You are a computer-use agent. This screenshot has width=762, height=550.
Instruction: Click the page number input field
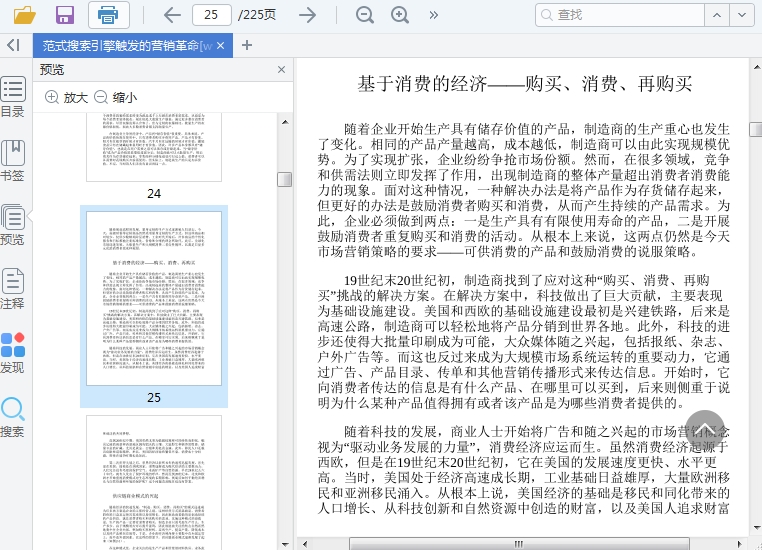(x=211, y=15)
